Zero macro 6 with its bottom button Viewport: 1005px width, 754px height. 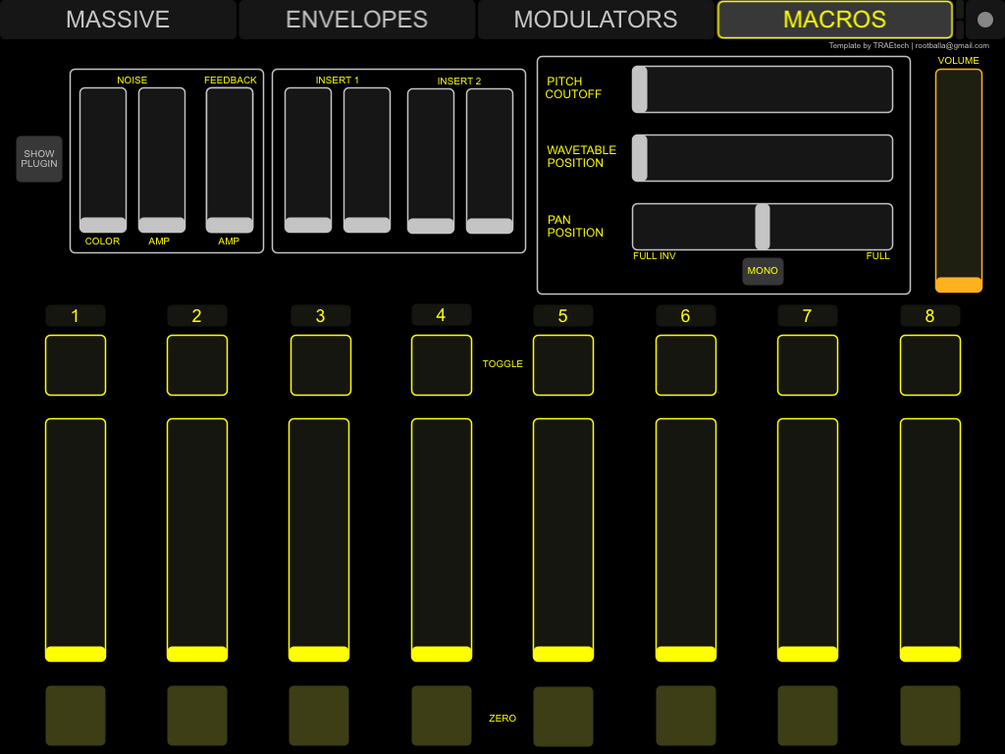[686, 716]
